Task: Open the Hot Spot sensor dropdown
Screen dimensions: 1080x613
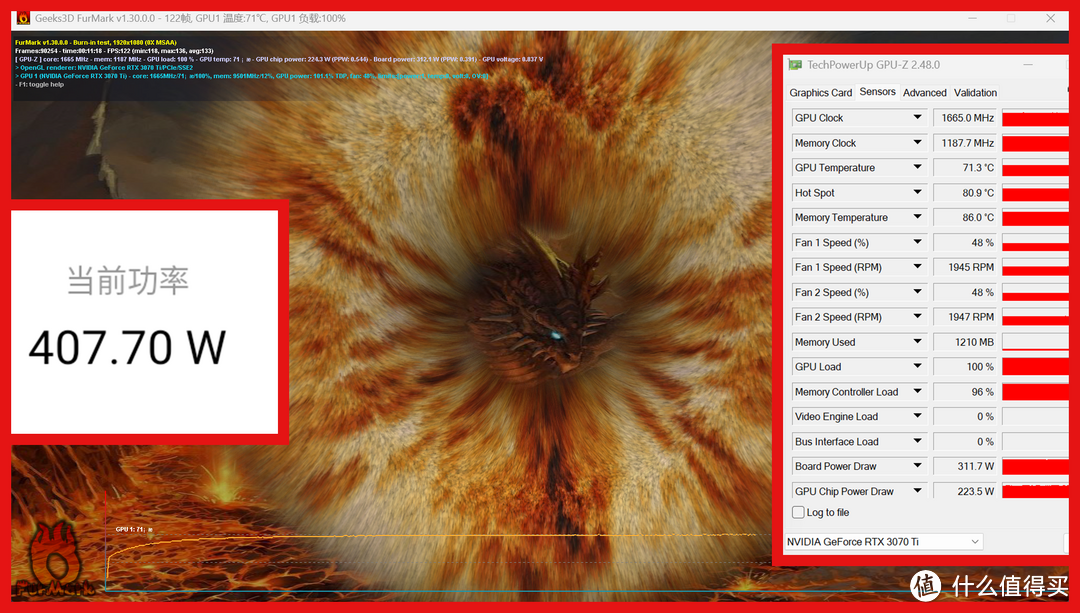Action: point(917,193)
